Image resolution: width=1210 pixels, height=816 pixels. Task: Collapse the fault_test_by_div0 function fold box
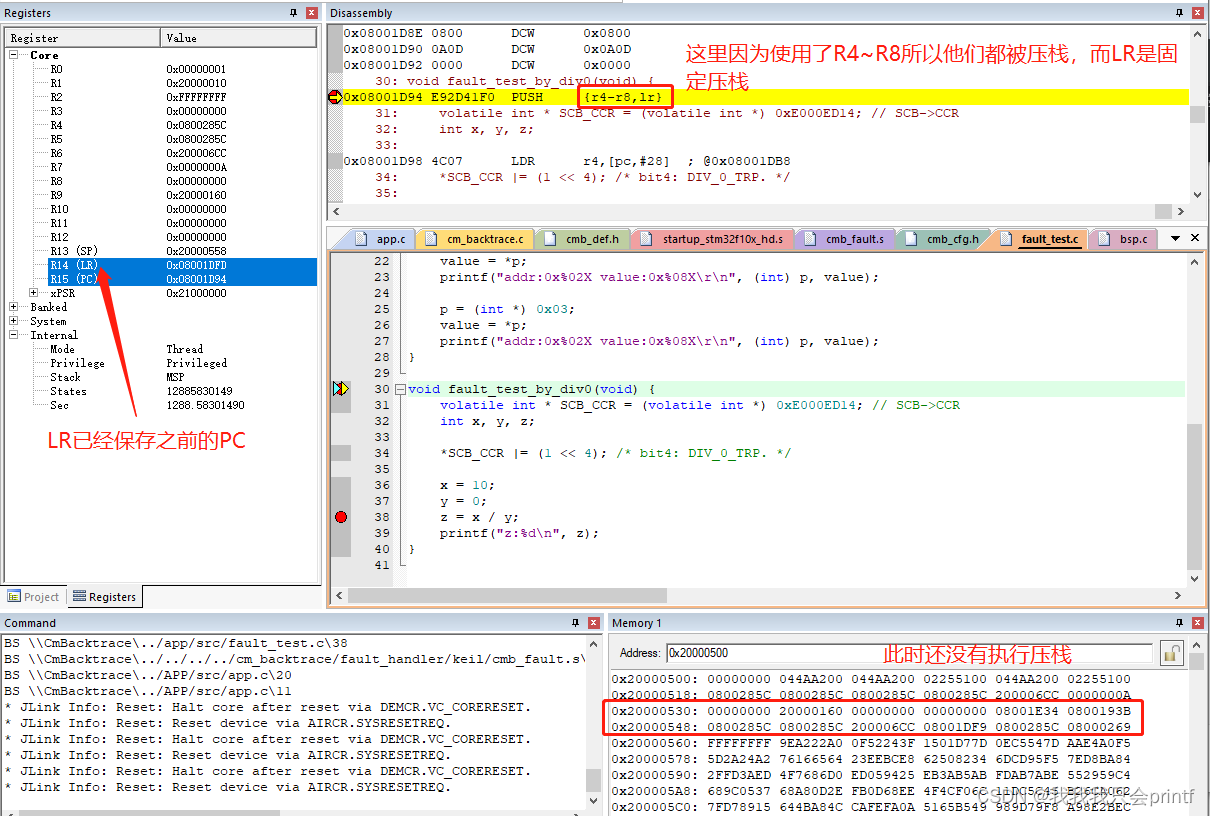tap(400, 389)
